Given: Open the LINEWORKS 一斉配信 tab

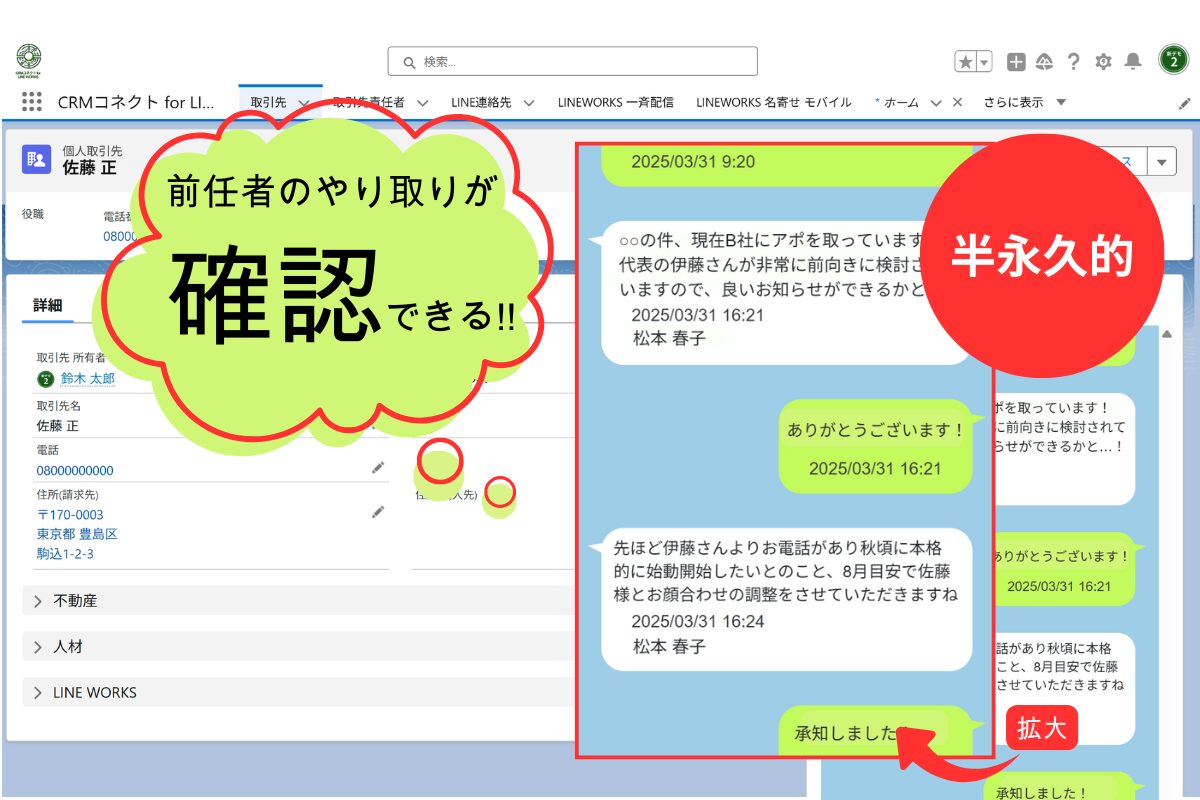Looking at the screenshot, I should [616, 102].
